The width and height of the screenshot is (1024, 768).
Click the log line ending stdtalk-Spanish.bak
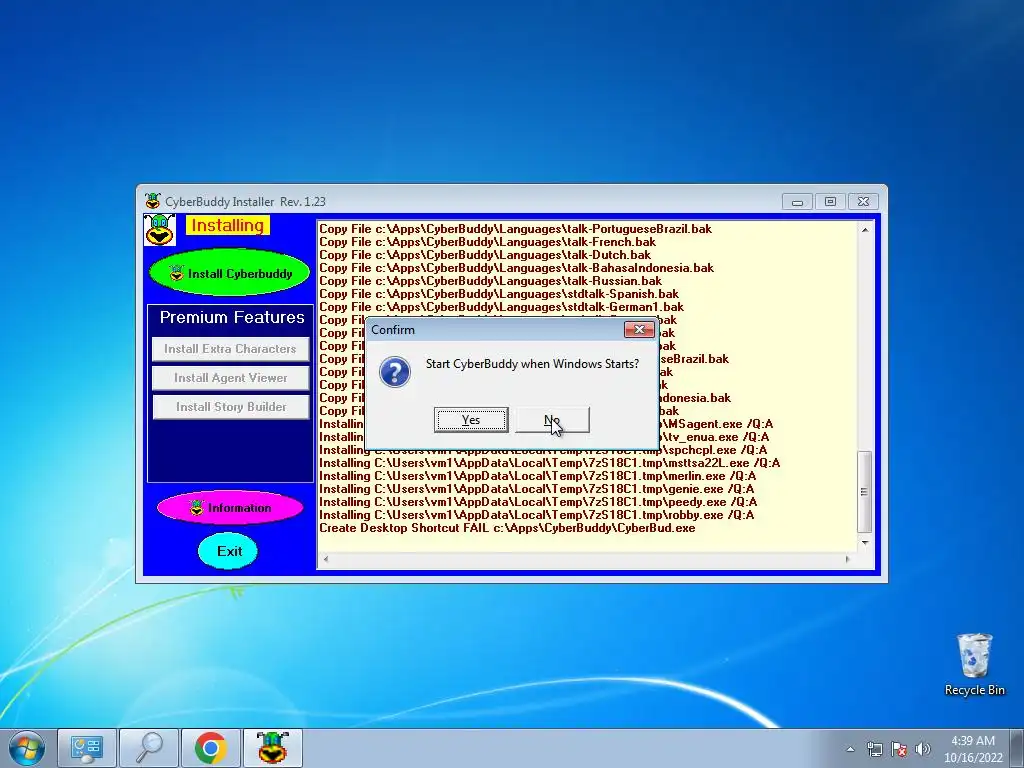[499, 294]
